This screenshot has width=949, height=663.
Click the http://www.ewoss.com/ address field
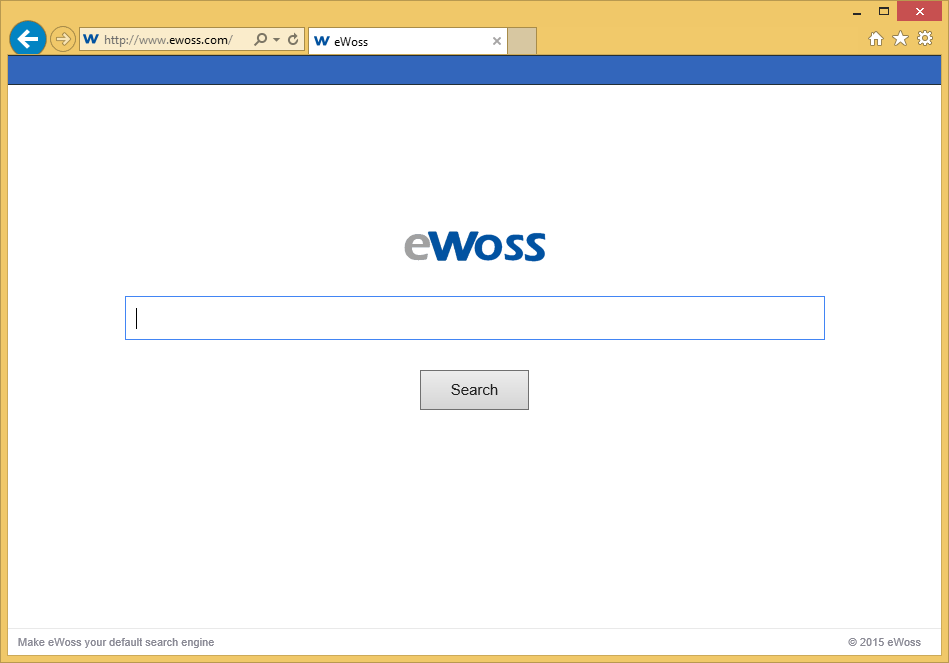(168, 40)
